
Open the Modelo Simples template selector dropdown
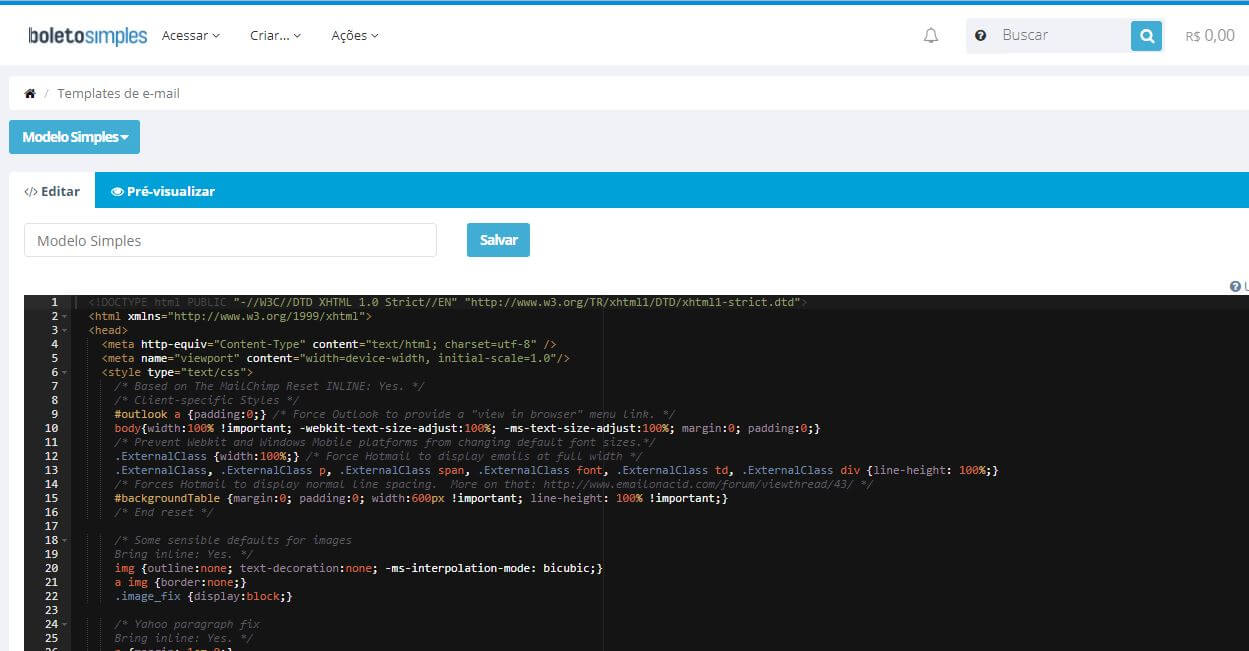point(74,137)
